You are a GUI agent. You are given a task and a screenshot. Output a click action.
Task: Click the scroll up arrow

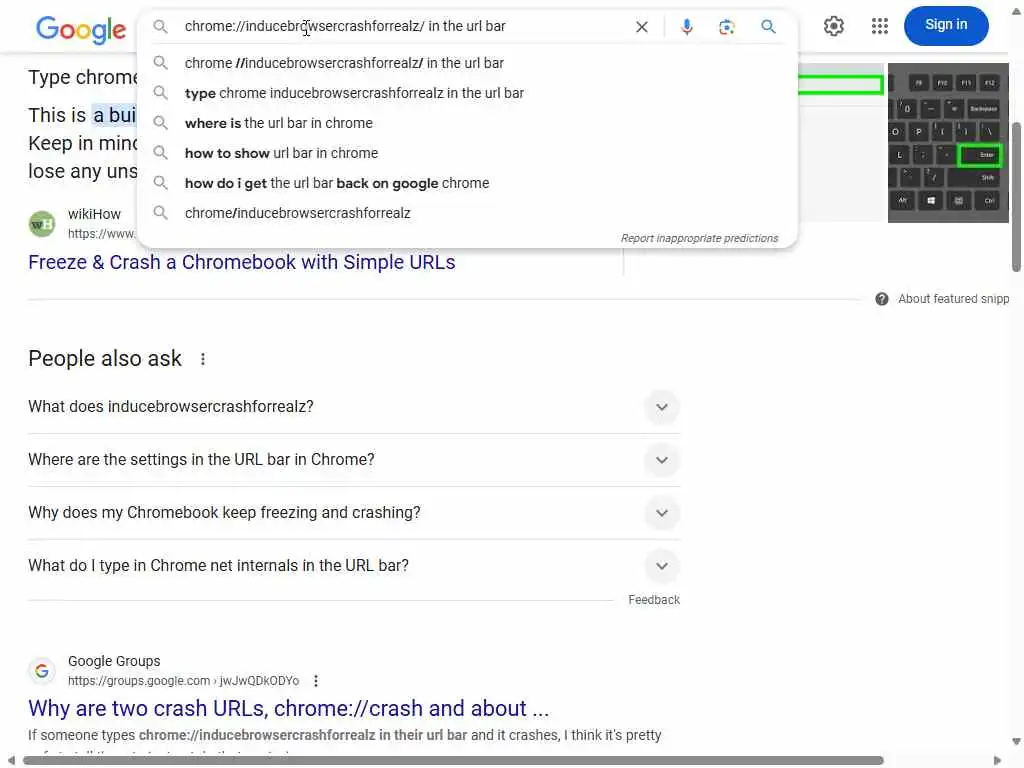click(x=1016, y=11)
